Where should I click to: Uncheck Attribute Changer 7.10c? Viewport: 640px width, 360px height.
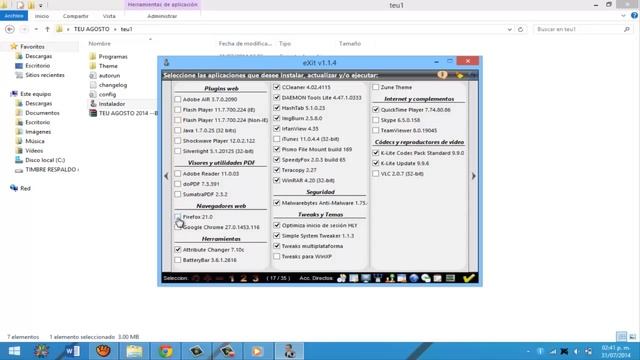point(178,249)
